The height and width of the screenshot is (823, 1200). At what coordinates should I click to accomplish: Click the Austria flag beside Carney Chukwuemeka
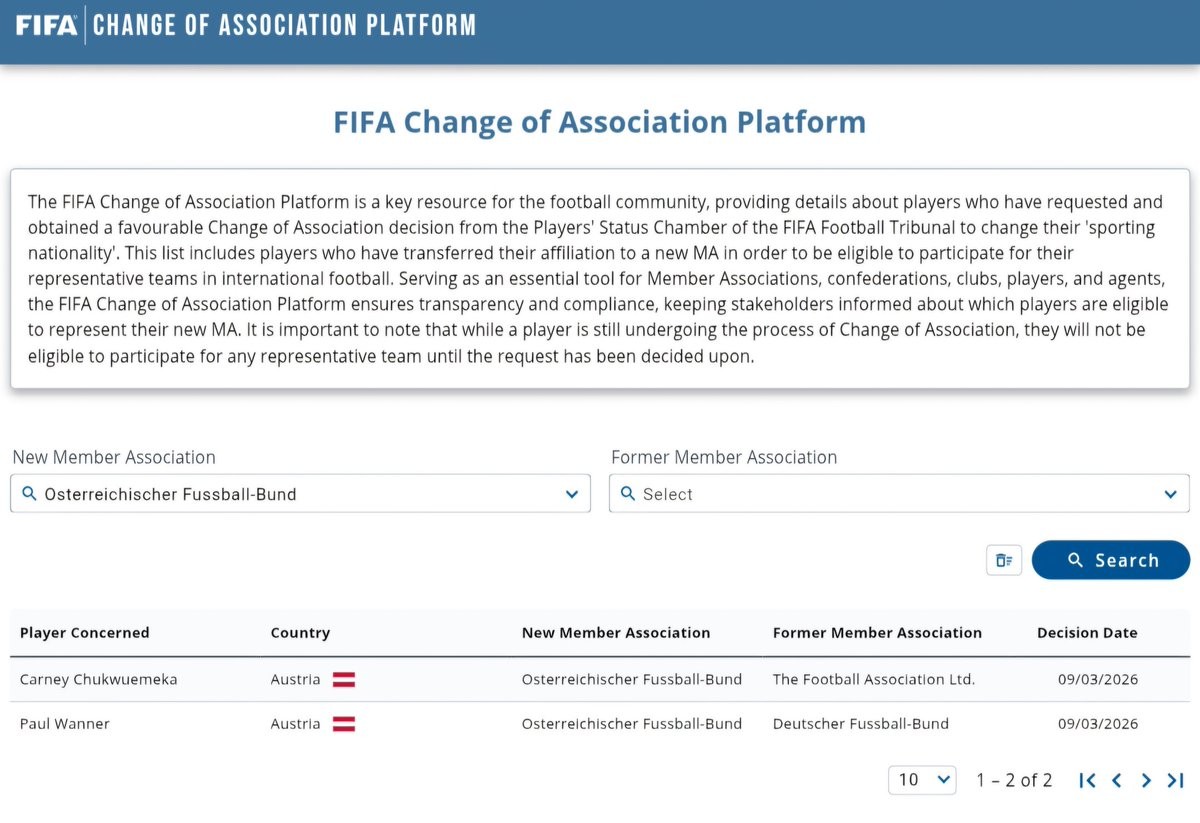click(344, 680)
